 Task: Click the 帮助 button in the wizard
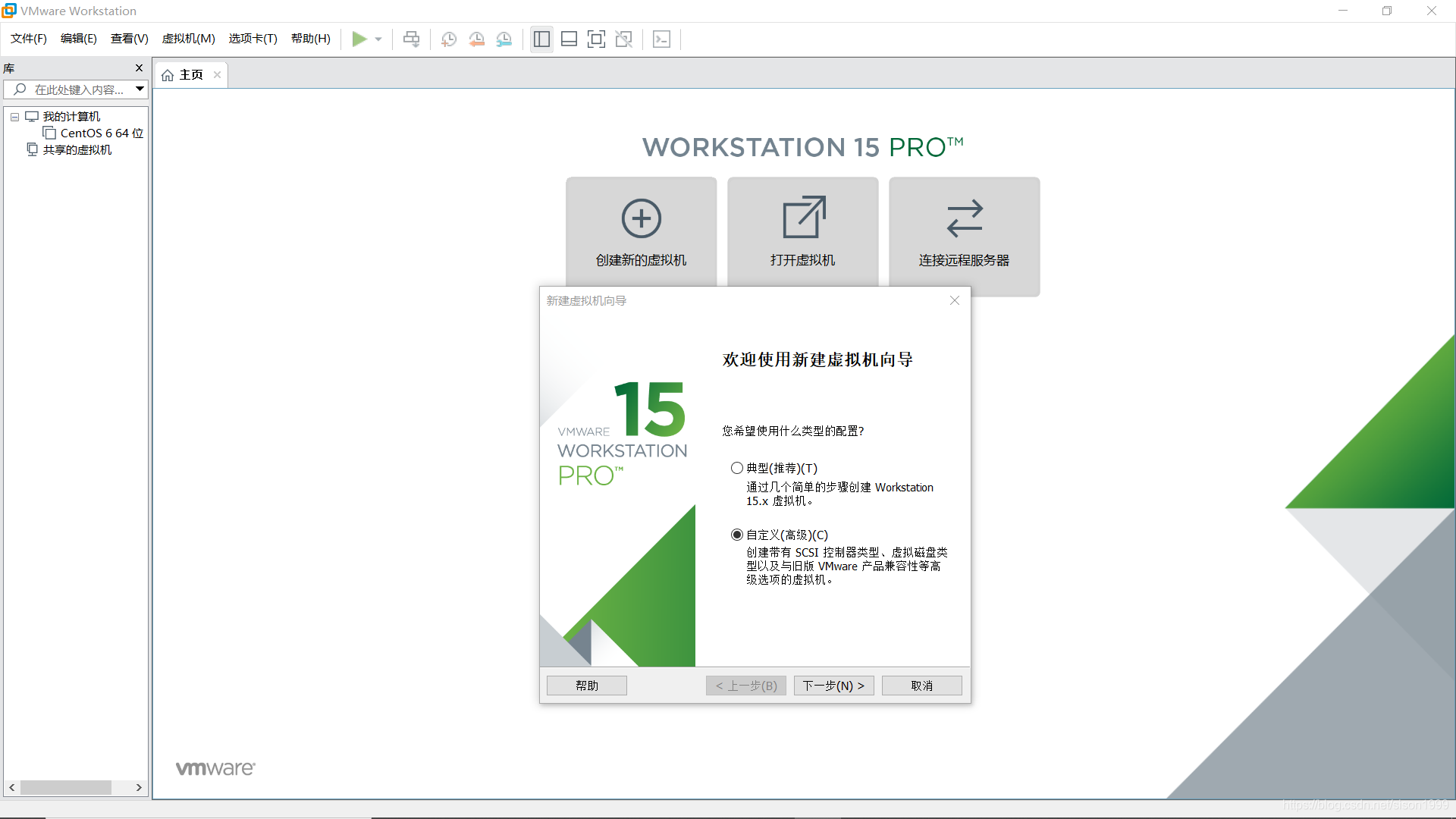(587, 686)
